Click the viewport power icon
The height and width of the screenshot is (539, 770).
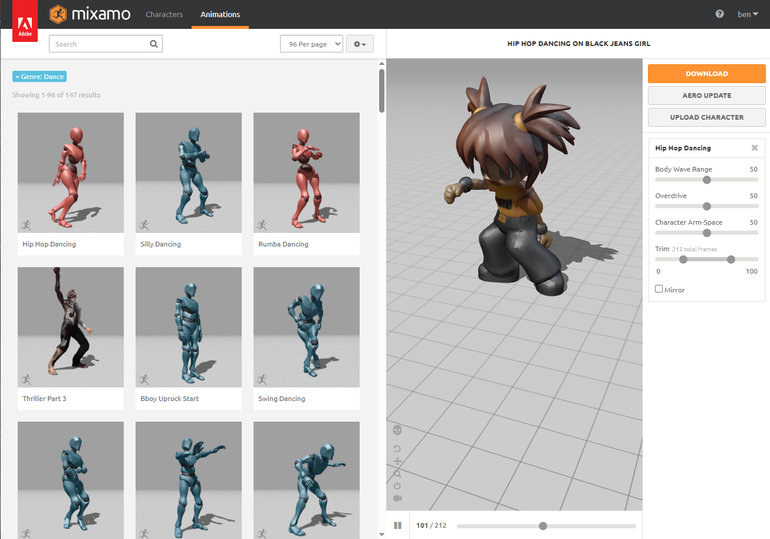click(397, 485)
